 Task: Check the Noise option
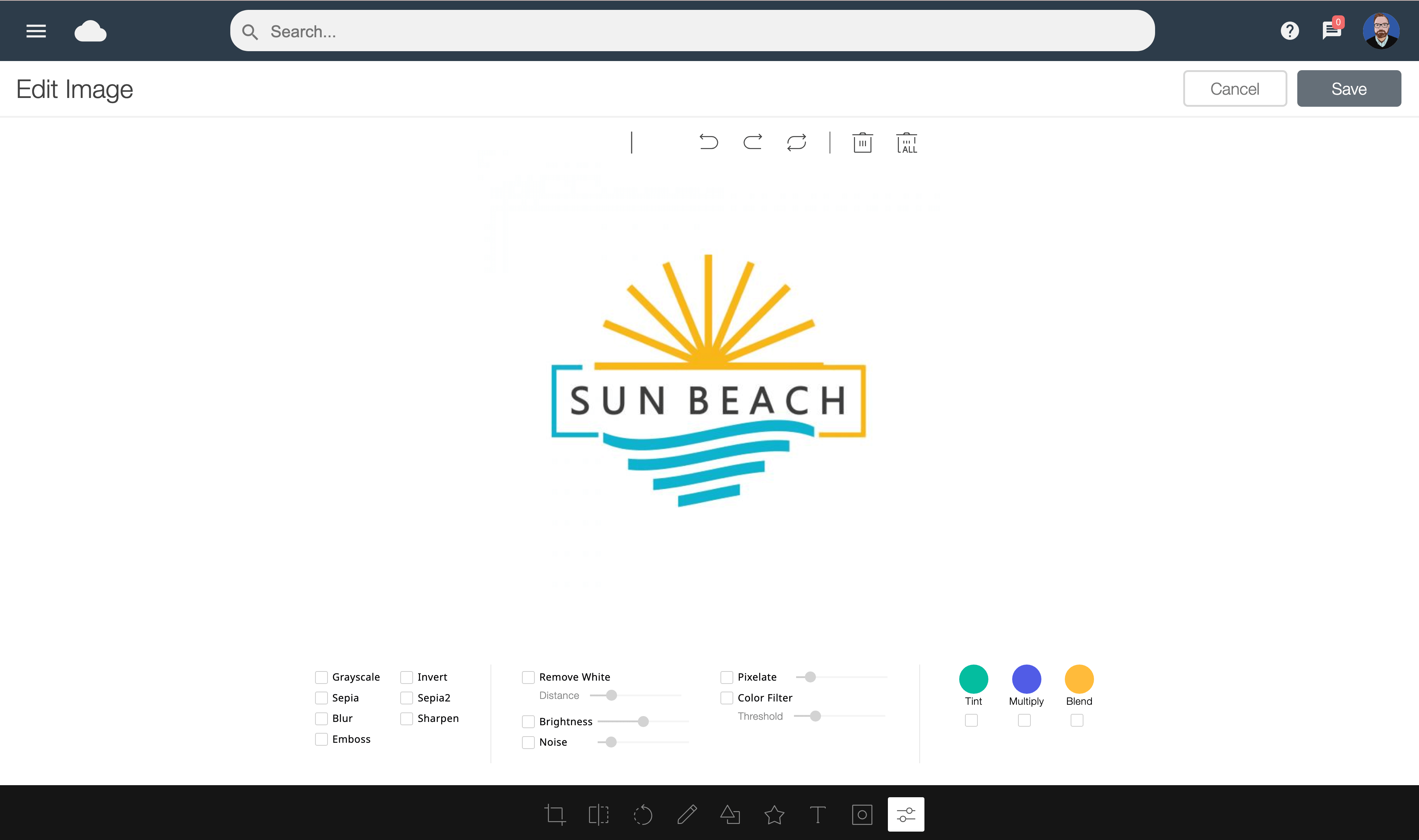[528, 742]
